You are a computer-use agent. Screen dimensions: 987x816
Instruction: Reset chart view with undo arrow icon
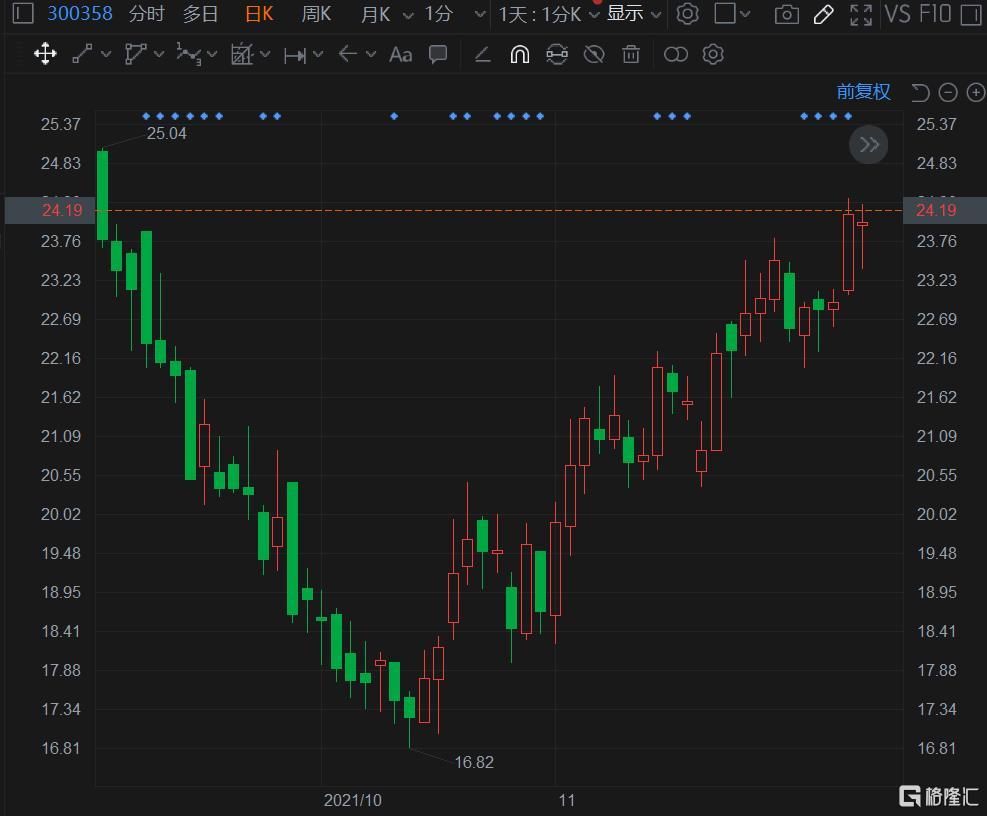(920, 93)
